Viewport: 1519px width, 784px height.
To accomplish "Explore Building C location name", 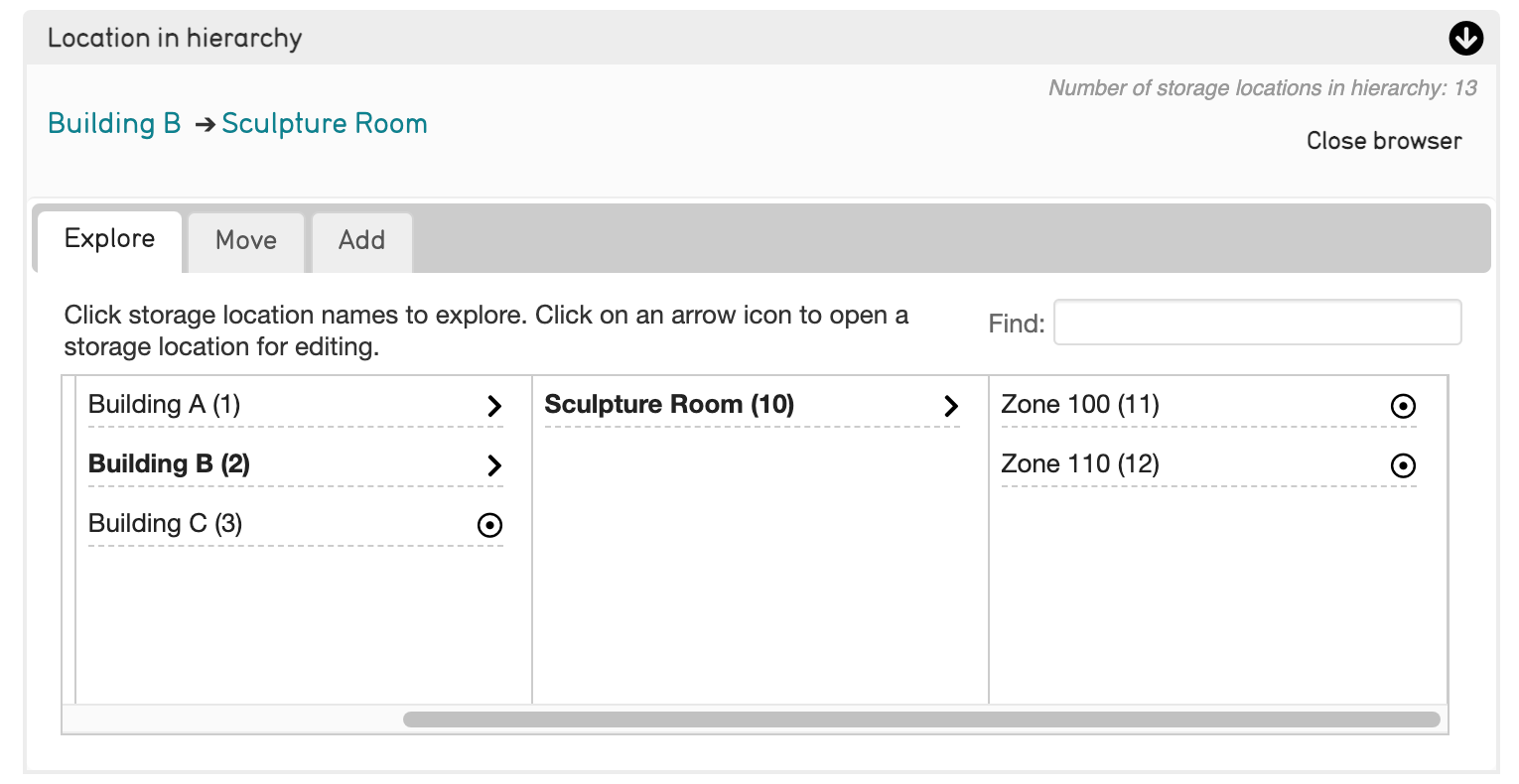I will [x=165, y=524].
